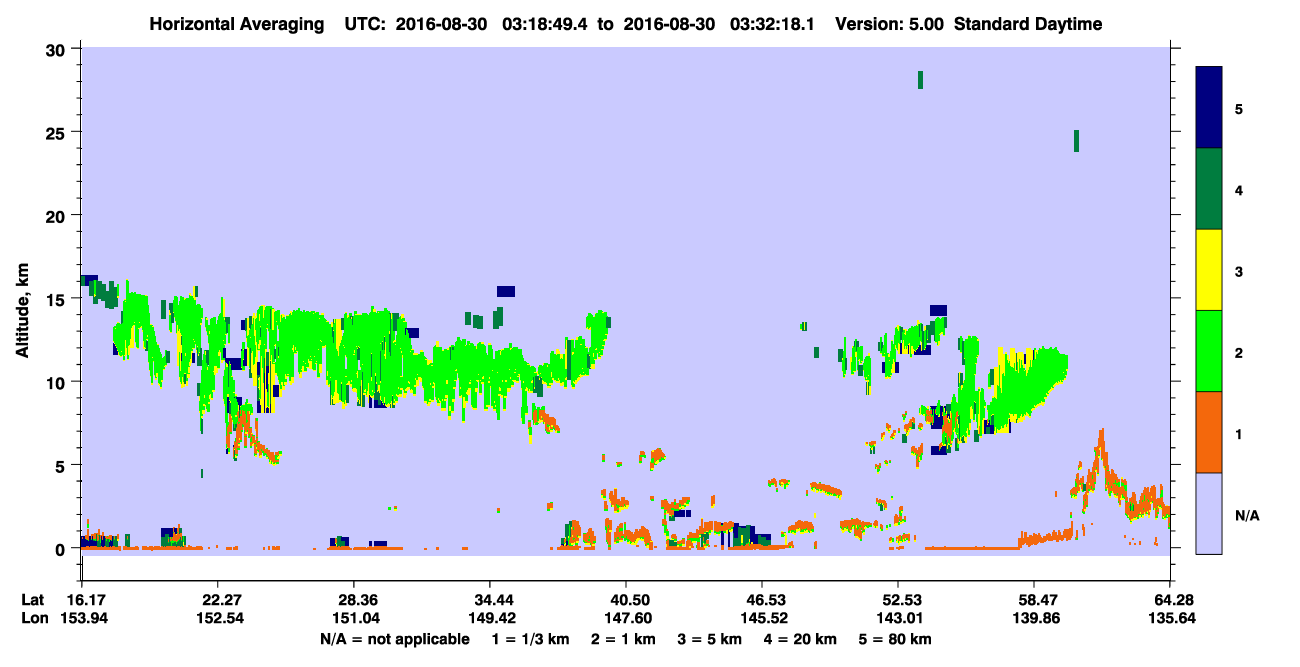The image size is (1300, 667).
Task: Click the 'Lon' row label
Action: point(33,618)
